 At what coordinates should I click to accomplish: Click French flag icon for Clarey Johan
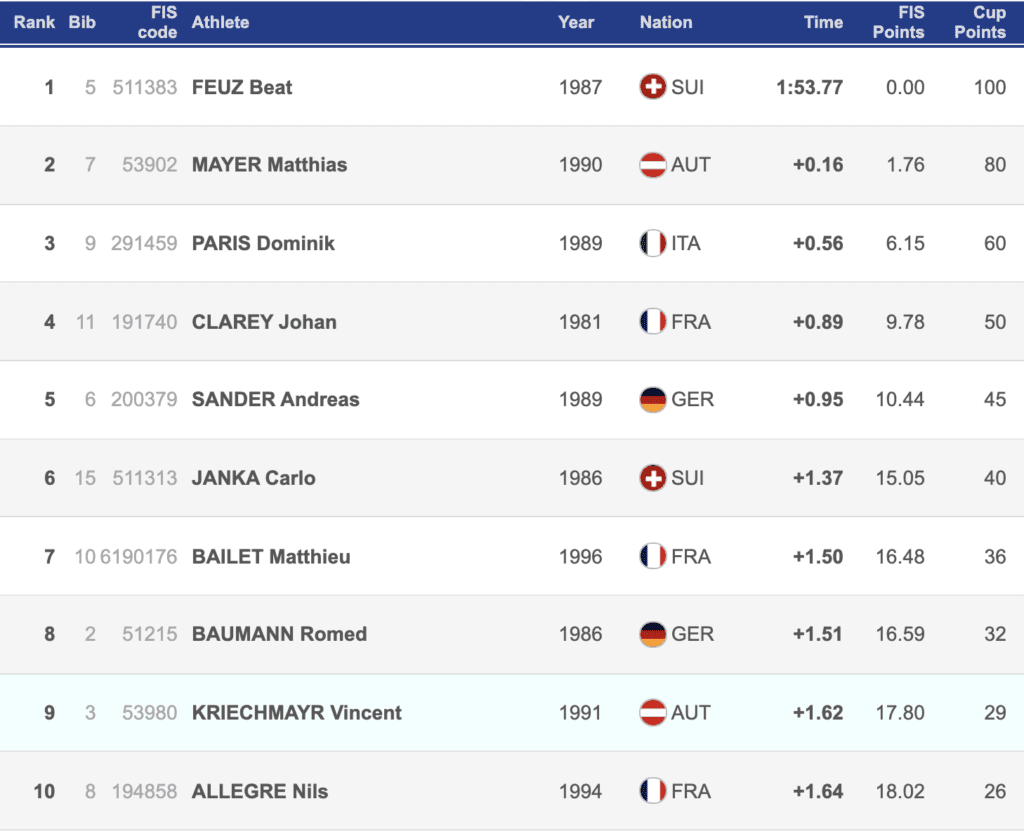click(652, 321)
